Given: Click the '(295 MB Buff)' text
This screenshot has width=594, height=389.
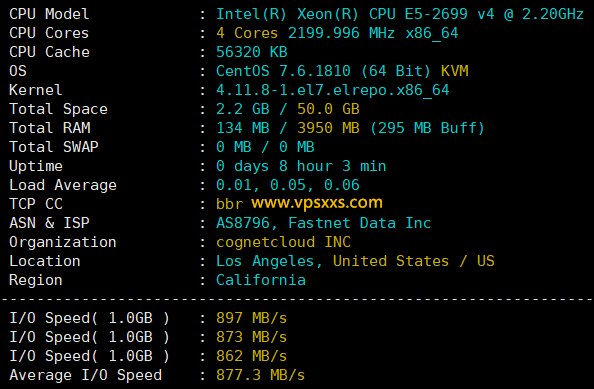Looking at the screenshot, I should (427, 128).
